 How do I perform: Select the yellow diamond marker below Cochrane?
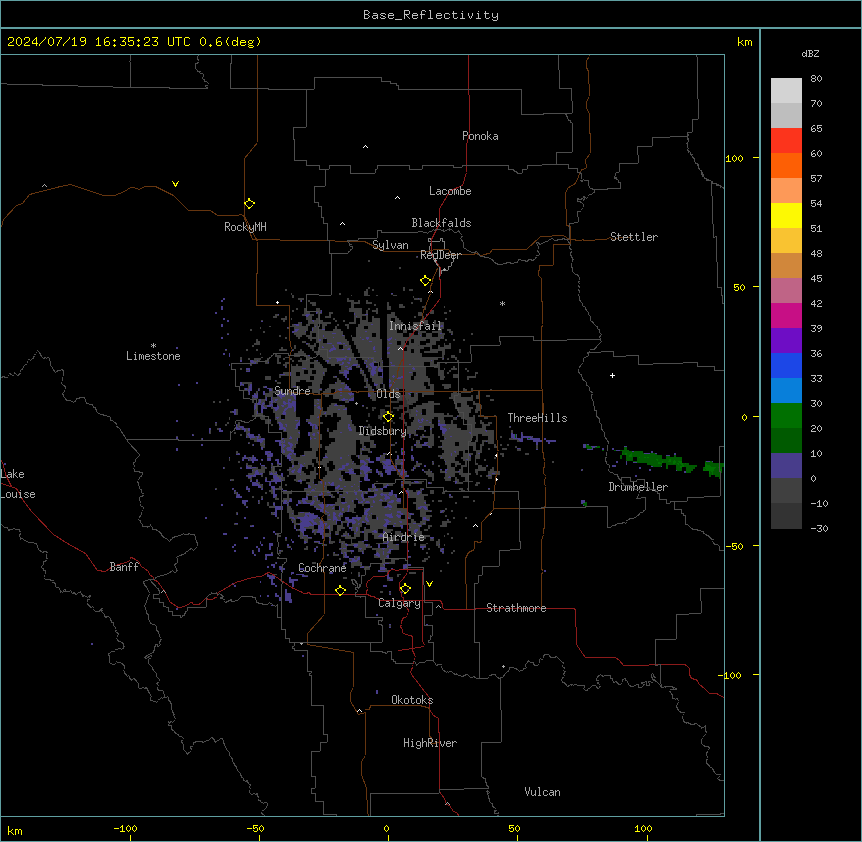tap(340, 590)
